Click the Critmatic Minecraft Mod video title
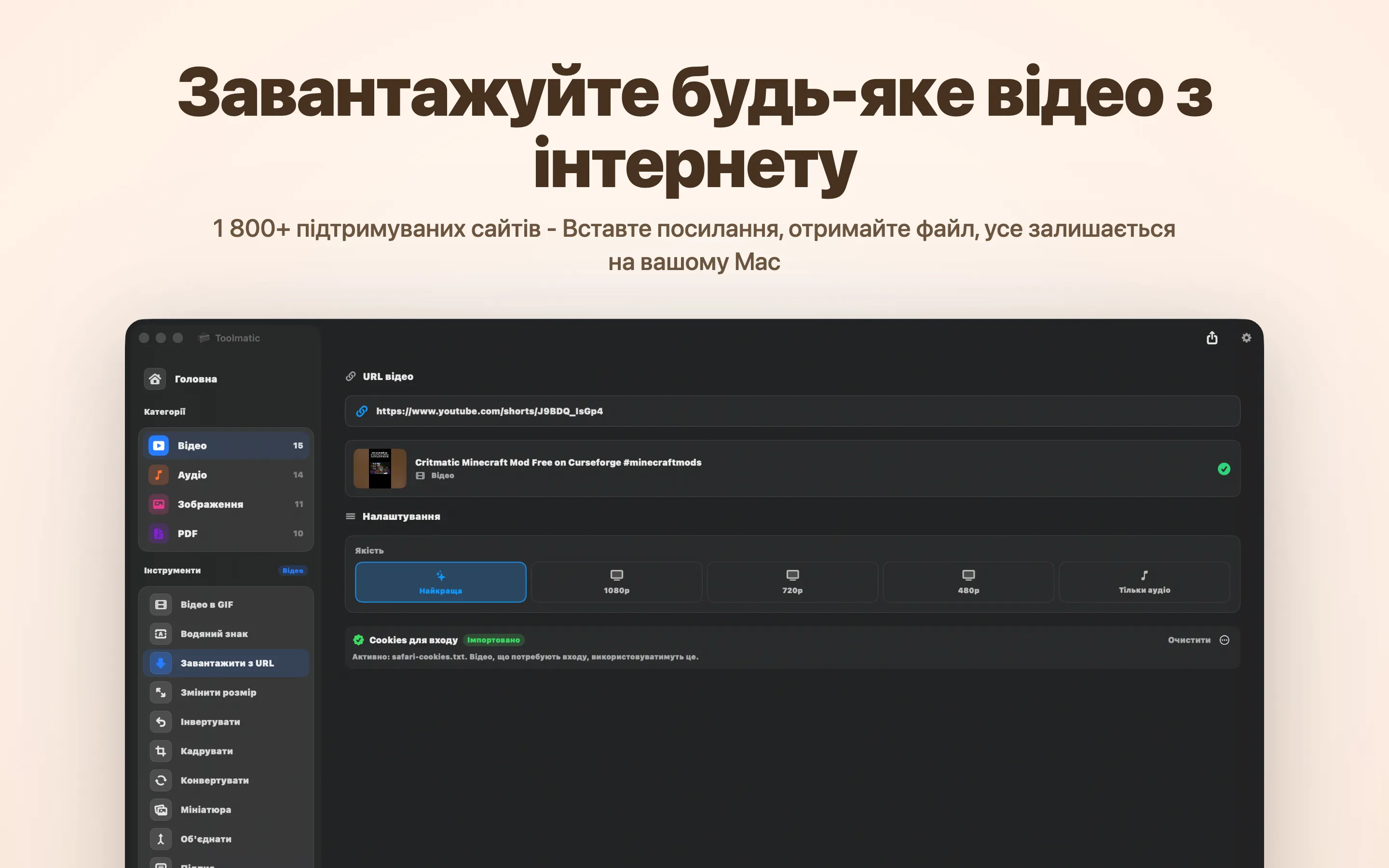This screenshot has height=868, width=1389. click(x=558, y=462)
